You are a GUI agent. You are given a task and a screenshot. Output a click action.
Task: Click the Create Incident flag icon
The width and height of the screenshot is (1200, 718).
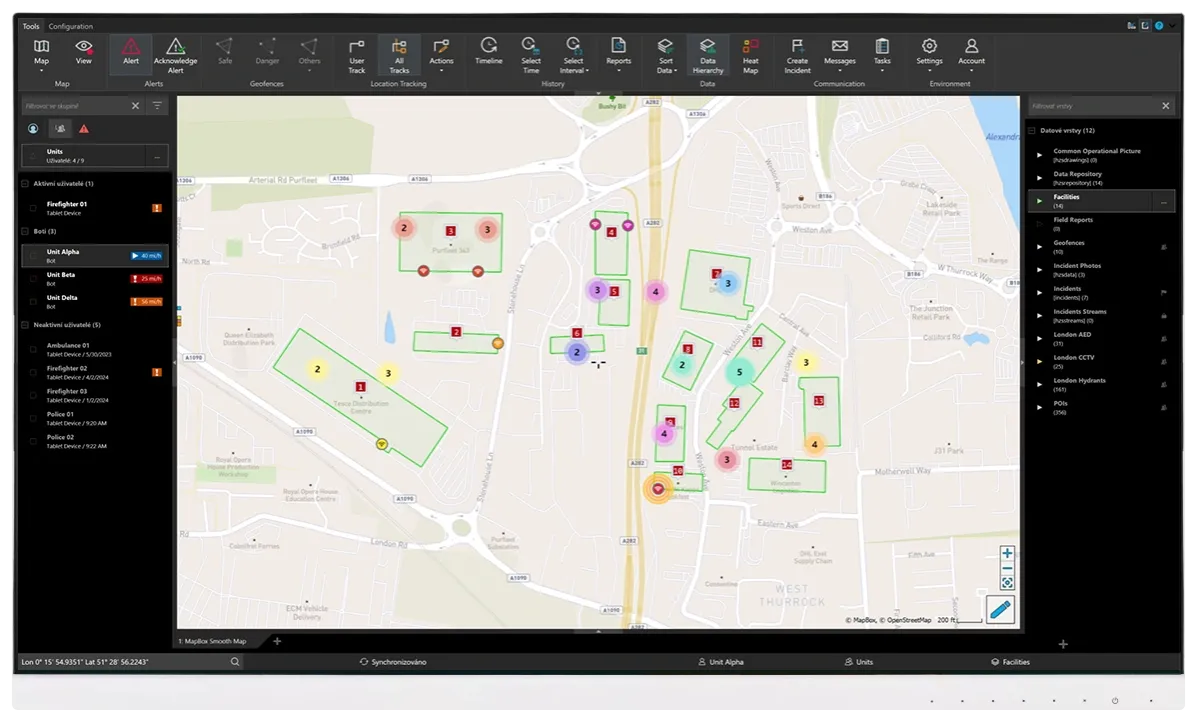[797, 46]
